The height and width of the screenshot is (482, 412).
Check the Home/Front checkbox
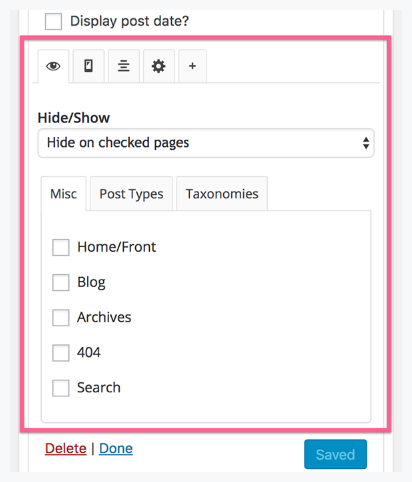pos(61,247)
